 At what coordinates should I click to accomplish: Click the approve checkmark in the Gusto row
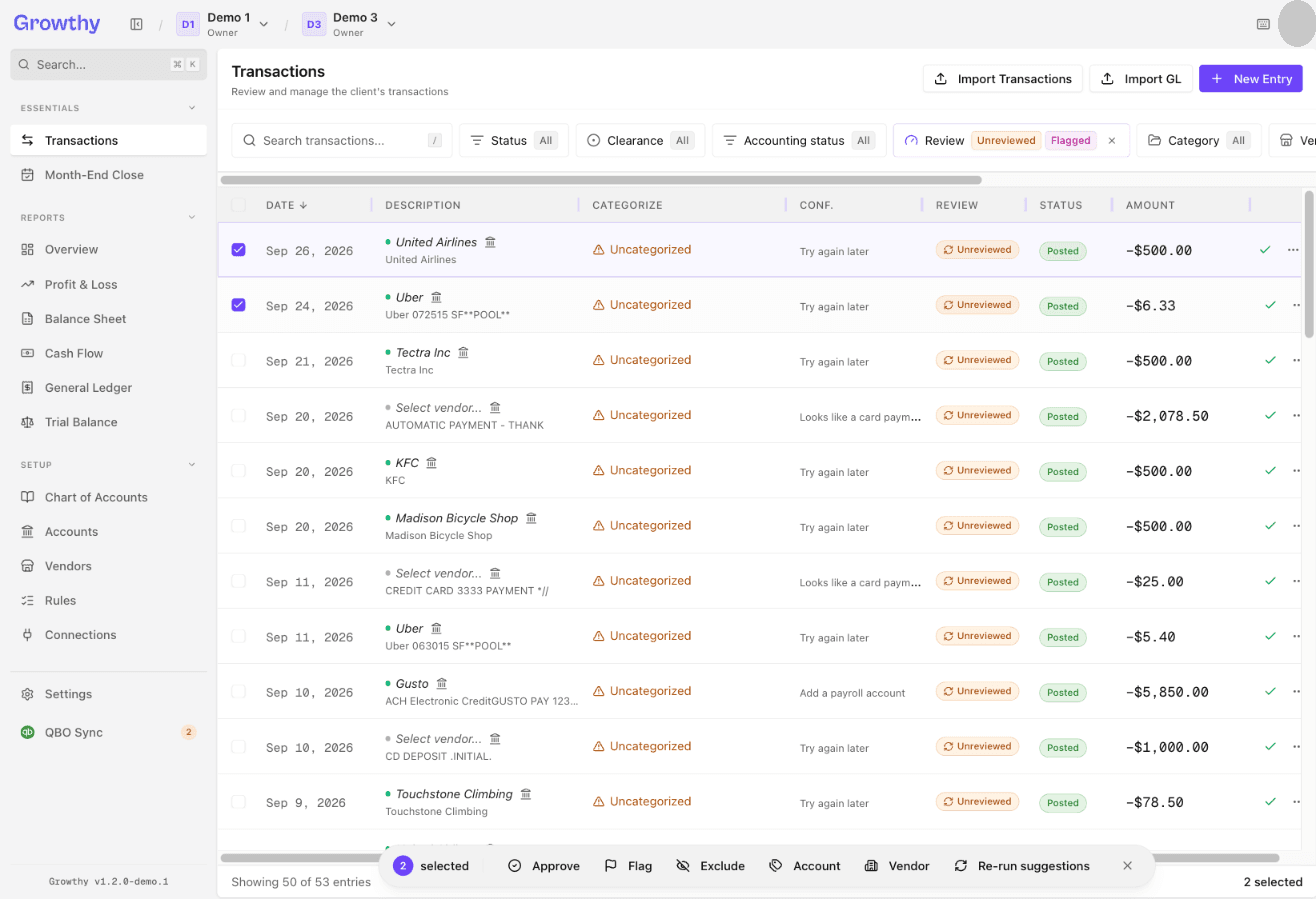point(1270,691)
